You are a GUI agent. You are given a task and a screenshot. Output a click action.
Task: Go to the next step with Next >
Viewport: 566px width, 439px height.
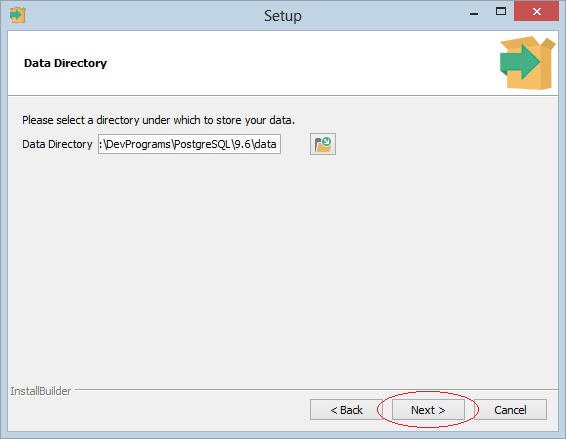click(x=428, y=410)
